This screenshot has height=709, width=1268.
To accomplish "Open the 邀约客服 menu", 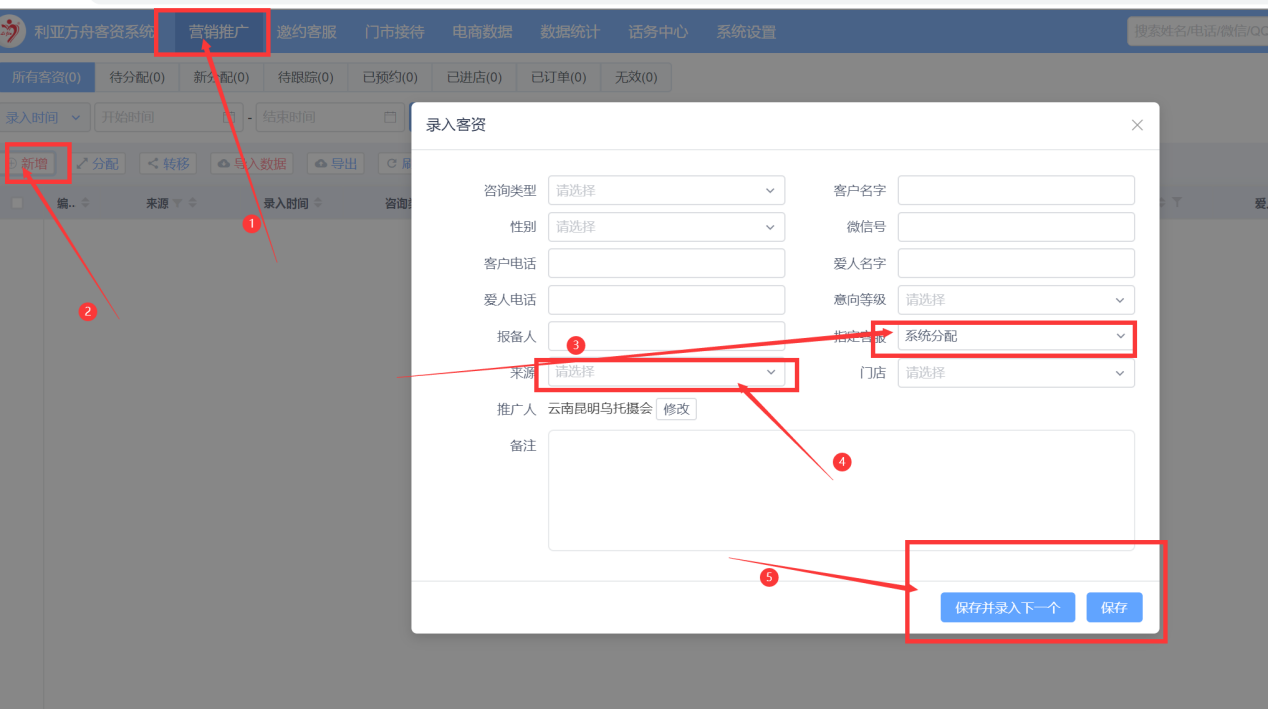I will (307, 32).
